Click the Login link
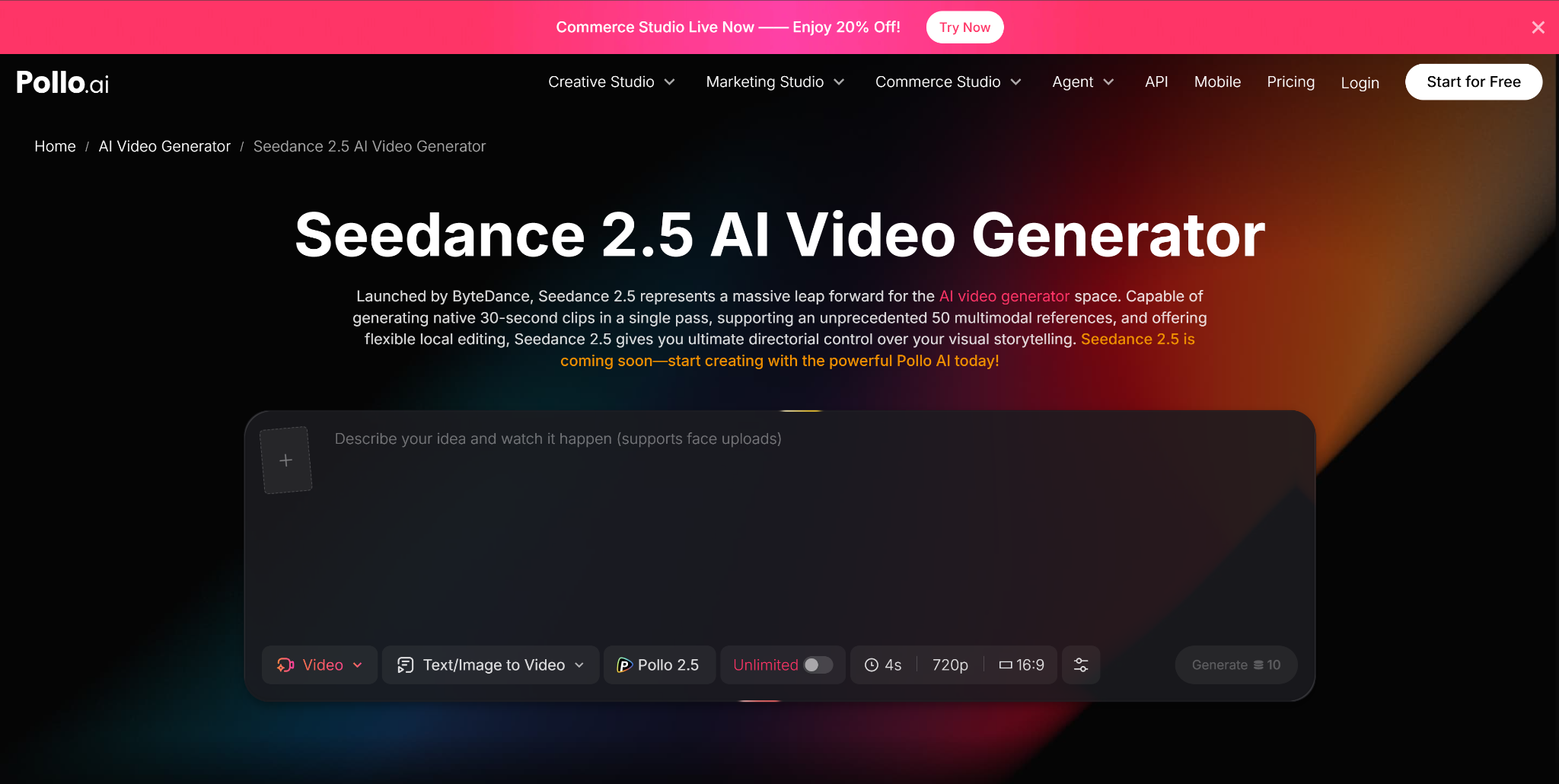The image size is (1559, 784). coord(1360,82)
